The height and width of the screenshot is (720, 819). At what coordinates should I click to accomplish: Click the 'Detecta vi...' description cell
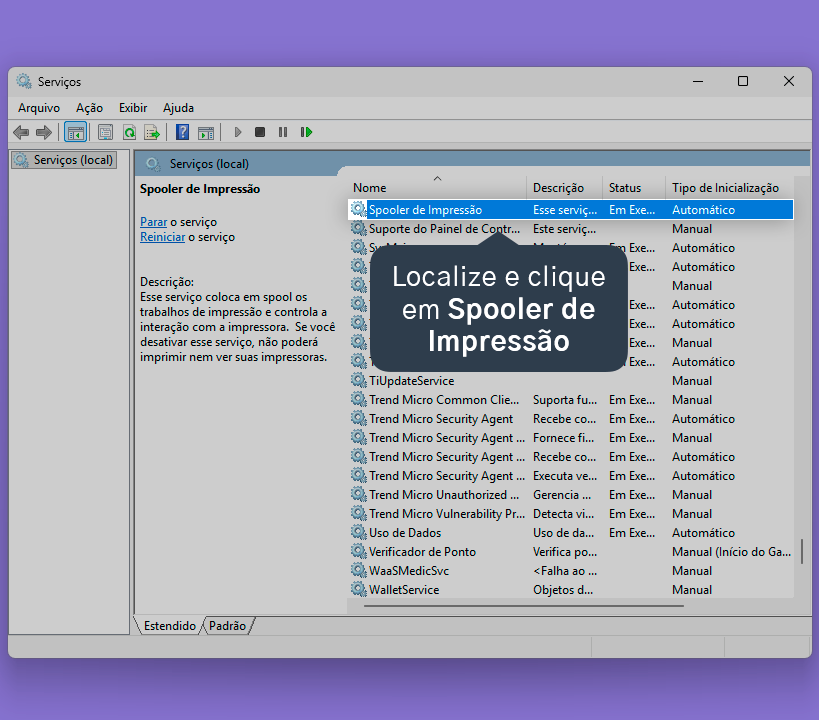point(563,514)
